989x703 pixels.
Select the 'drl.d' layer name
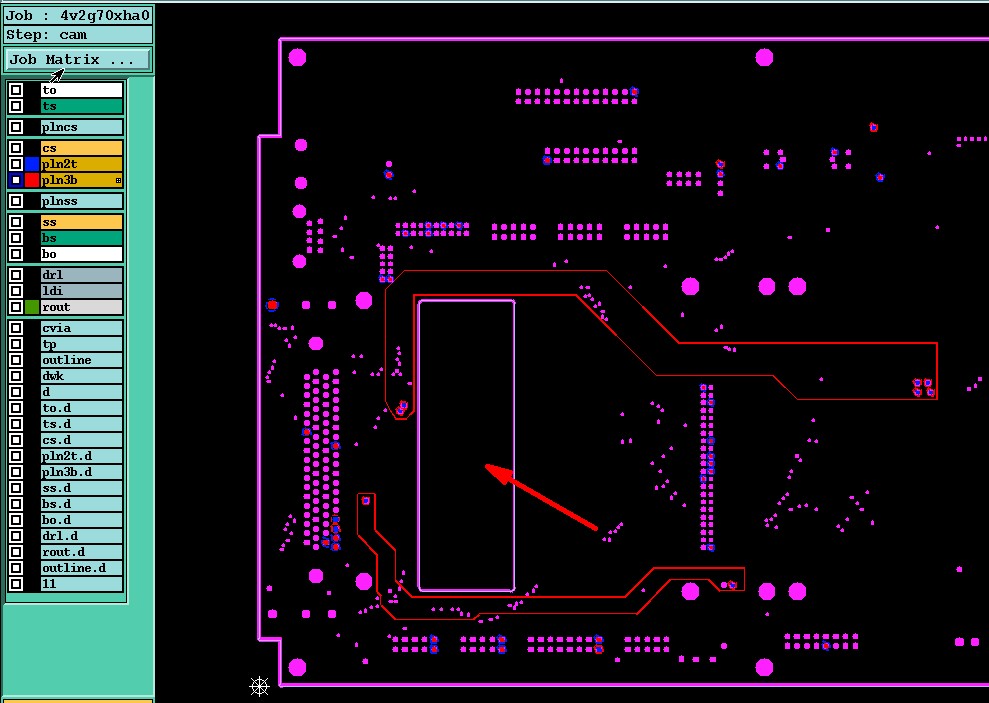(x=81, y=536)
